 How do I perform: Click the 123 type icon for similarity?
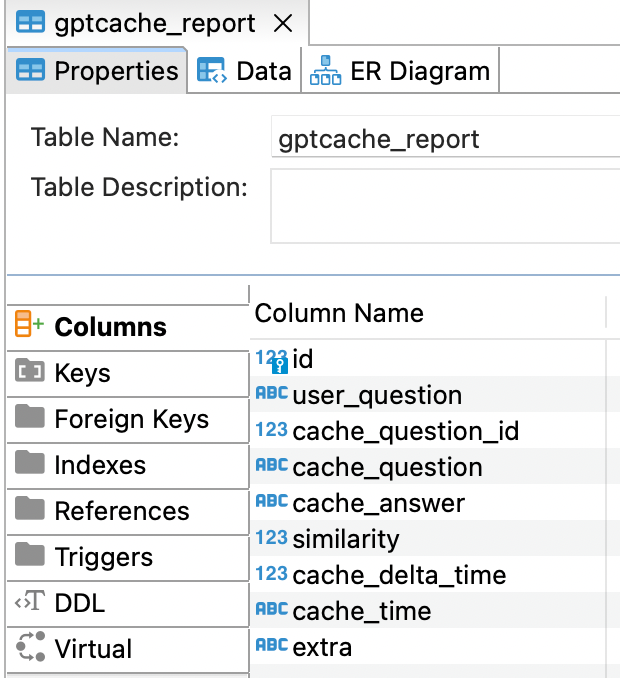[272, 537]
